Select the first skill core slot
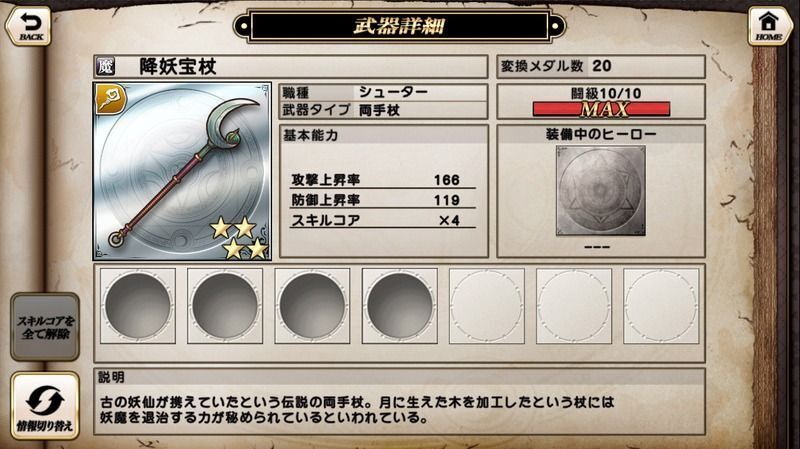The image size is (800, 449). point(138,306)
